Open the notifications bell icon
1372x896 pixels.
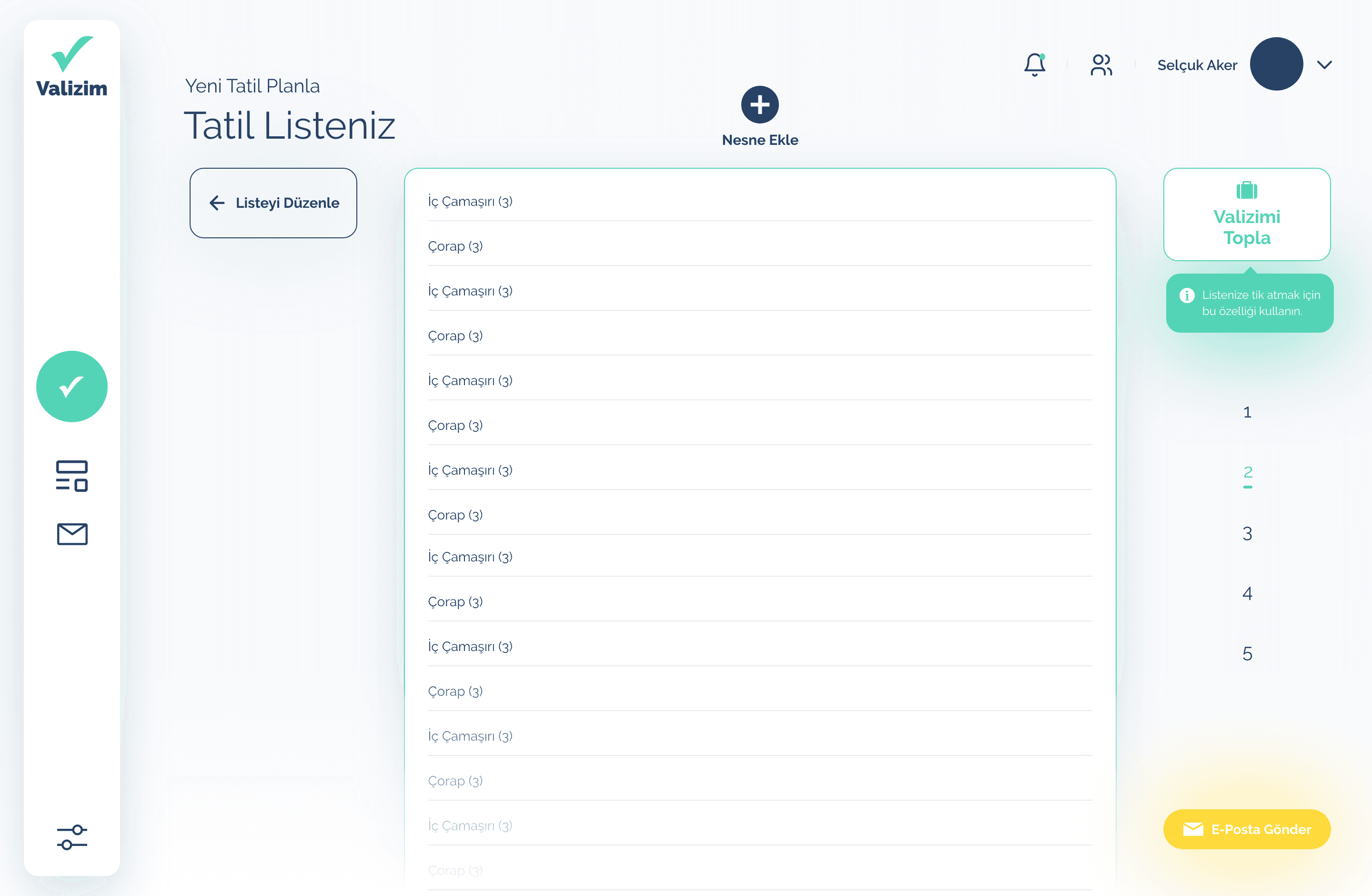coord(1035,64)
